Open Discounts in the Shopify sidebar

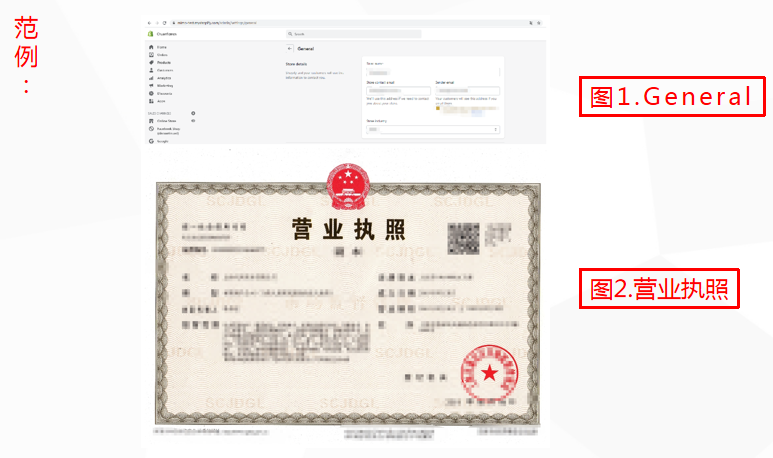click(160, 93)
